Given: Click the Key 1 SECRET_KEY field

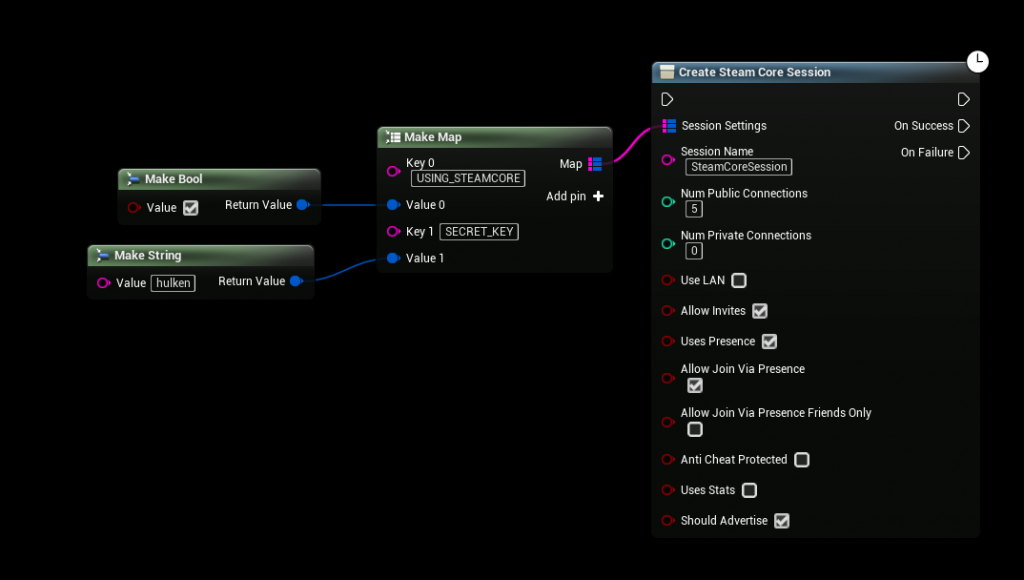Looking at the screenshot, I should click(479, 232).
